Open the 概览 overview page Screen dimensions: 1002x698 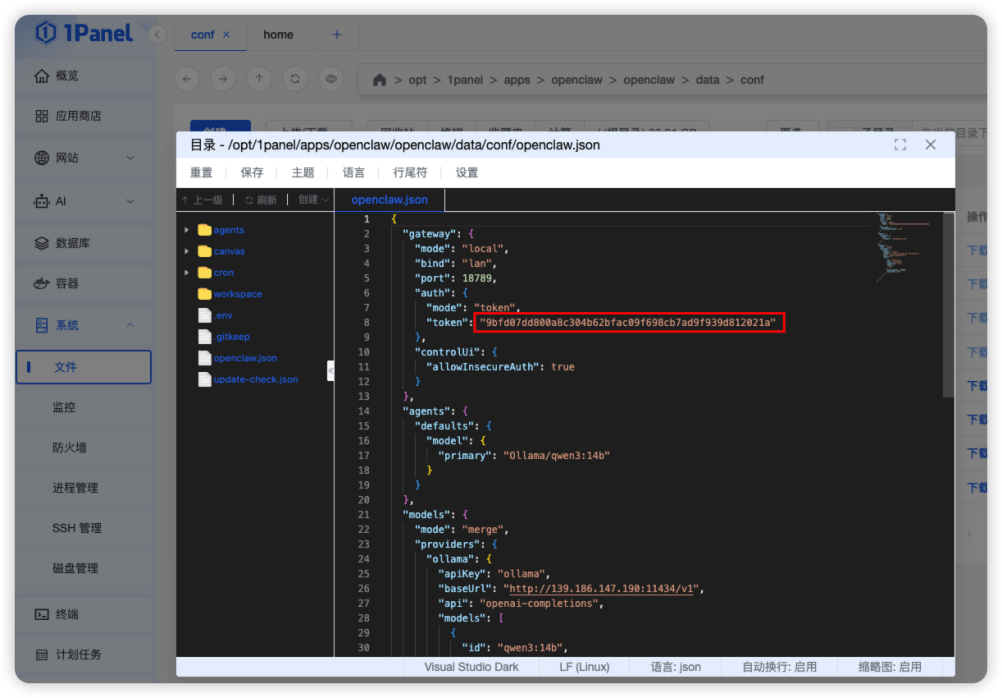point(84,75)
